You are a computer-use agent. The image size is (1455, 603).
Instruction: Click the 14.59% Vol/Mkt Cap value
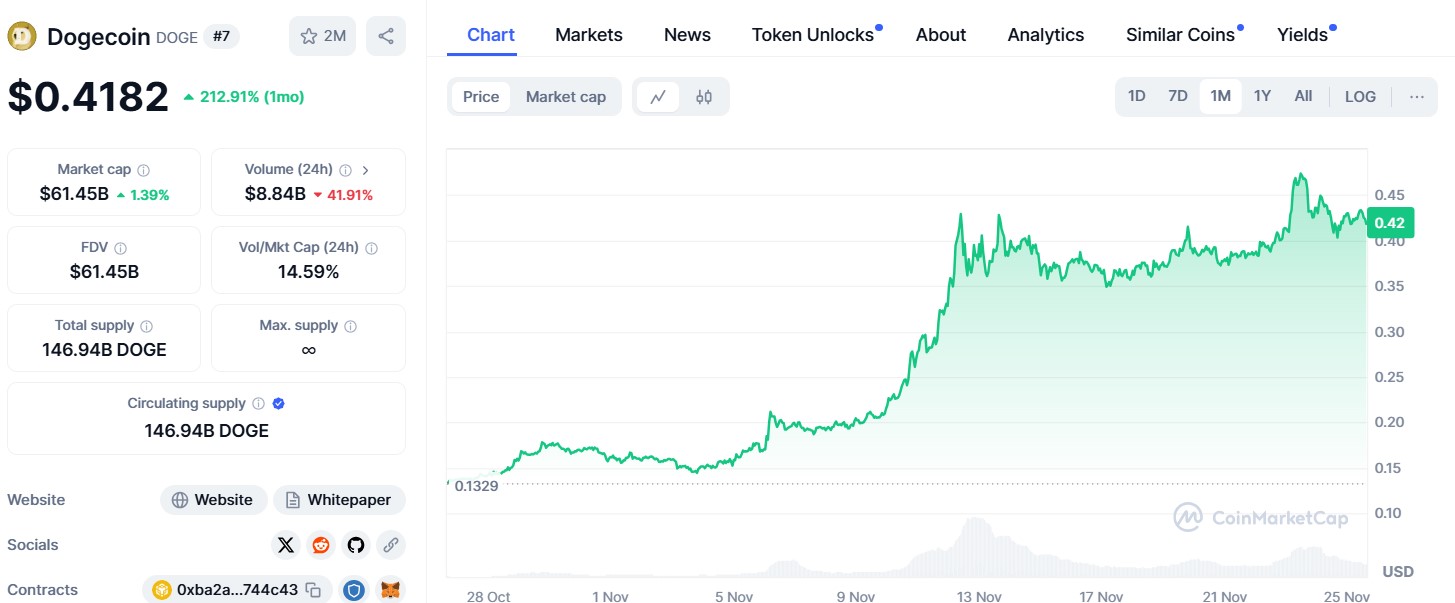(309, 272)
